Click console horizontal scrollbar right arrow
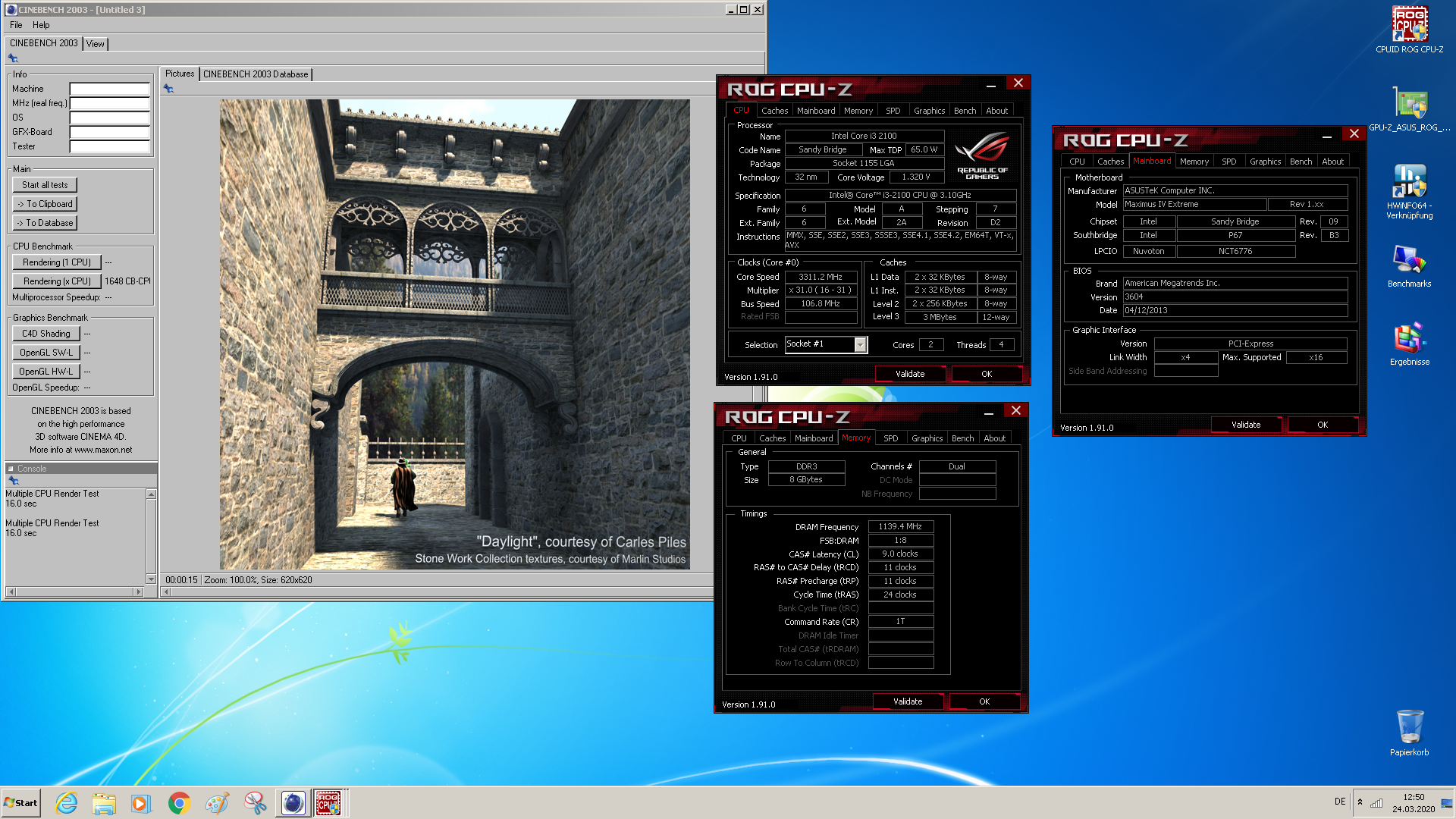The width and height of the screenshot is (1456, 819). [137, 591]
